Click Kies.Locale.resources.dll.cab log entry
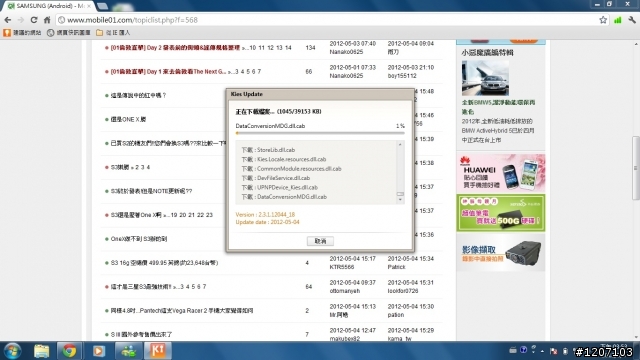The height and width of the screenshot is (360, 640). [284, 159]
